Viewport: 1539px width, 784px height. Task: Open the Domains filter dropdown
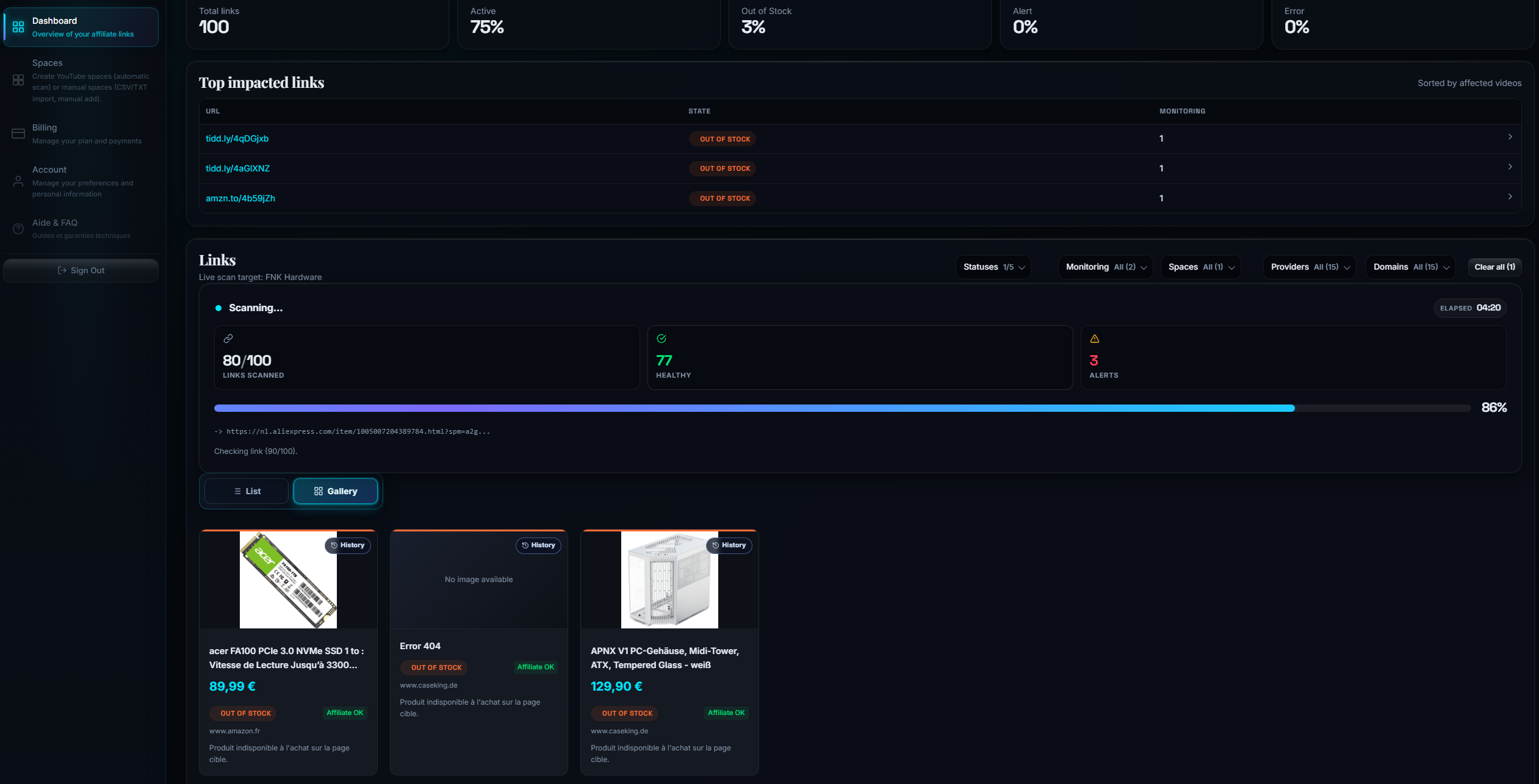click(1410, 267)
